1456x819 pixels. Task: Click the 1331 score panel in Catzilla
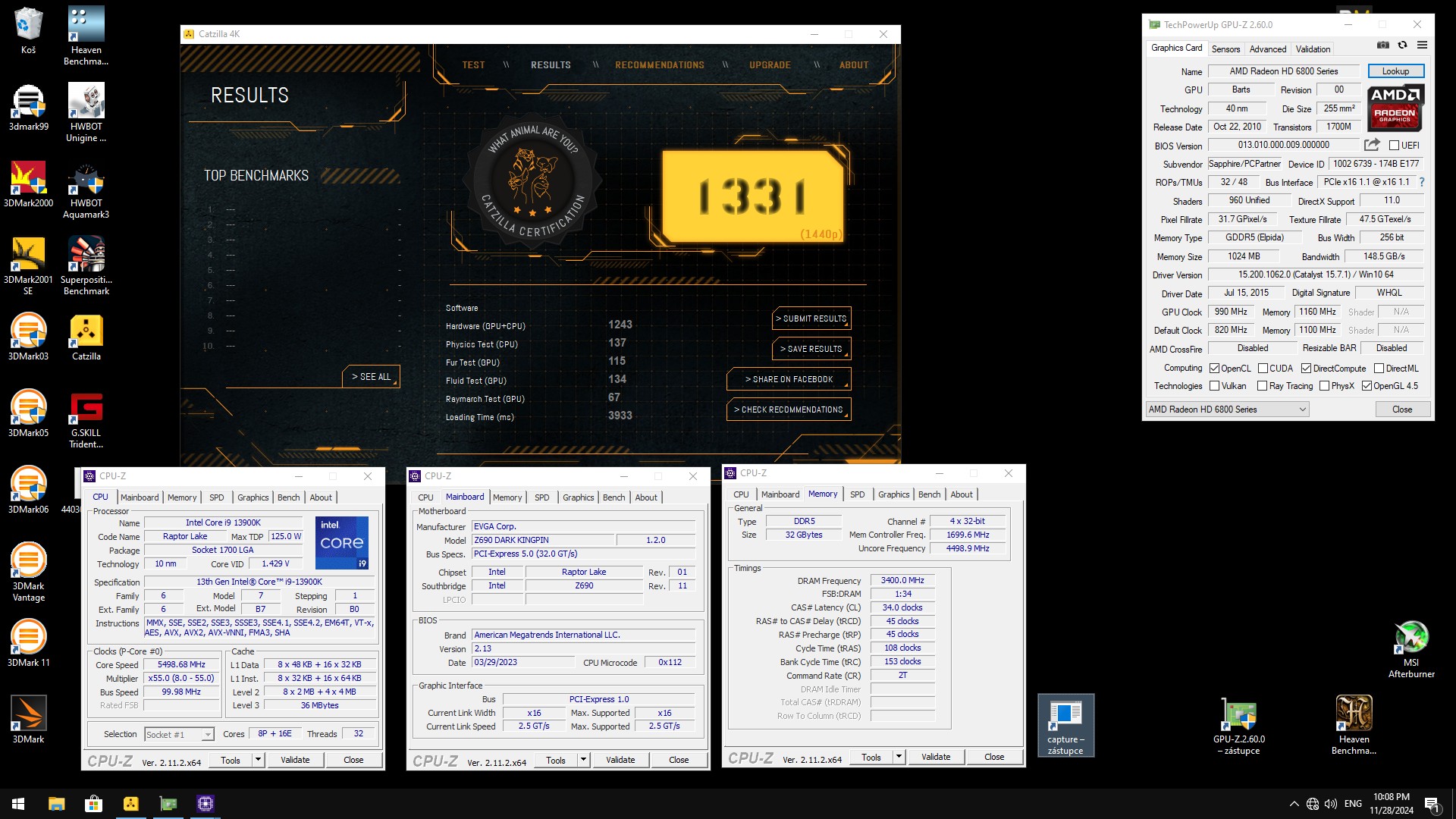(753, 196)
